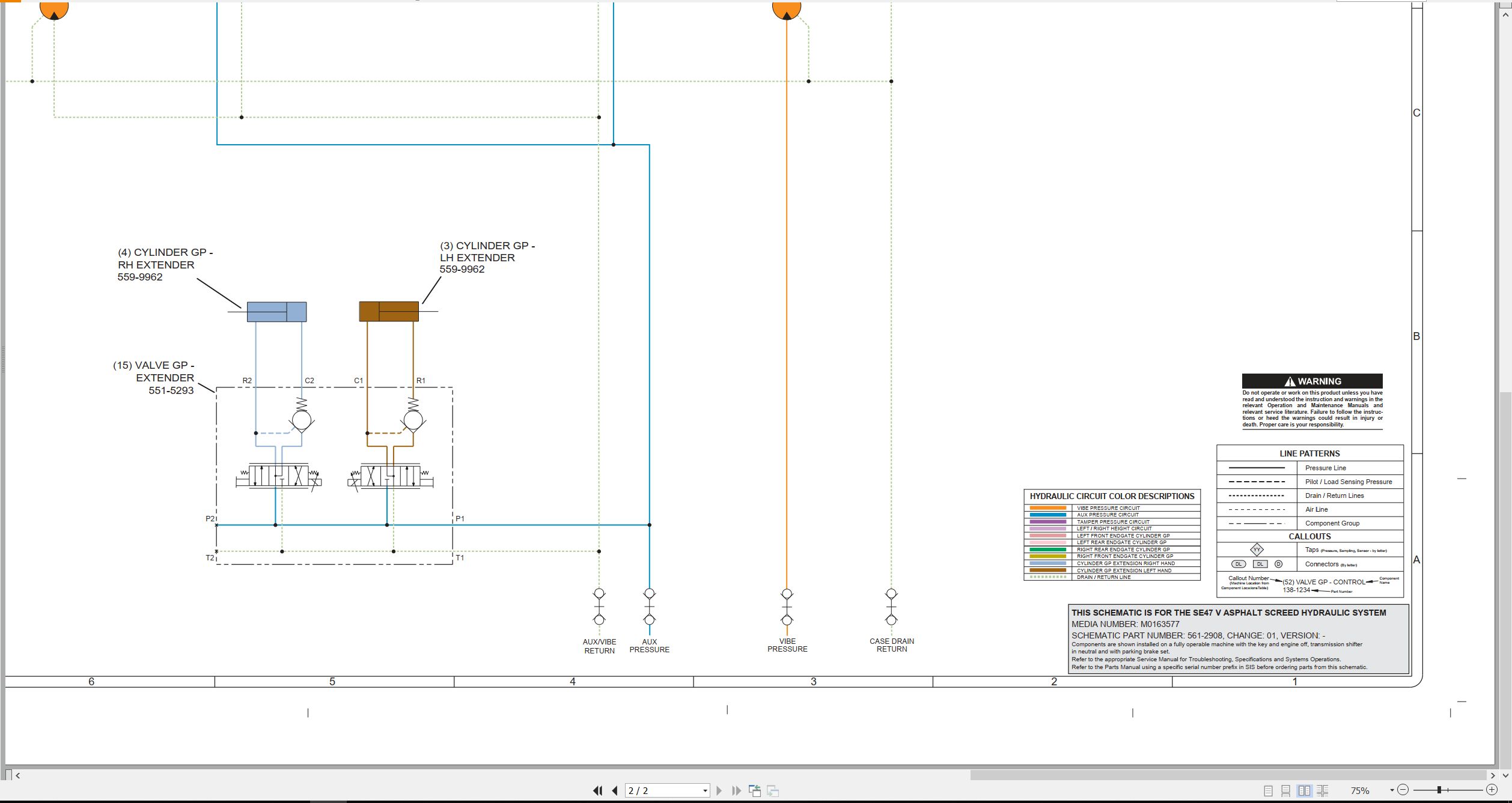Screen dimensions: 1512x803
Task: Click the WARNING header box
Action: click(x=1312, y=381)
